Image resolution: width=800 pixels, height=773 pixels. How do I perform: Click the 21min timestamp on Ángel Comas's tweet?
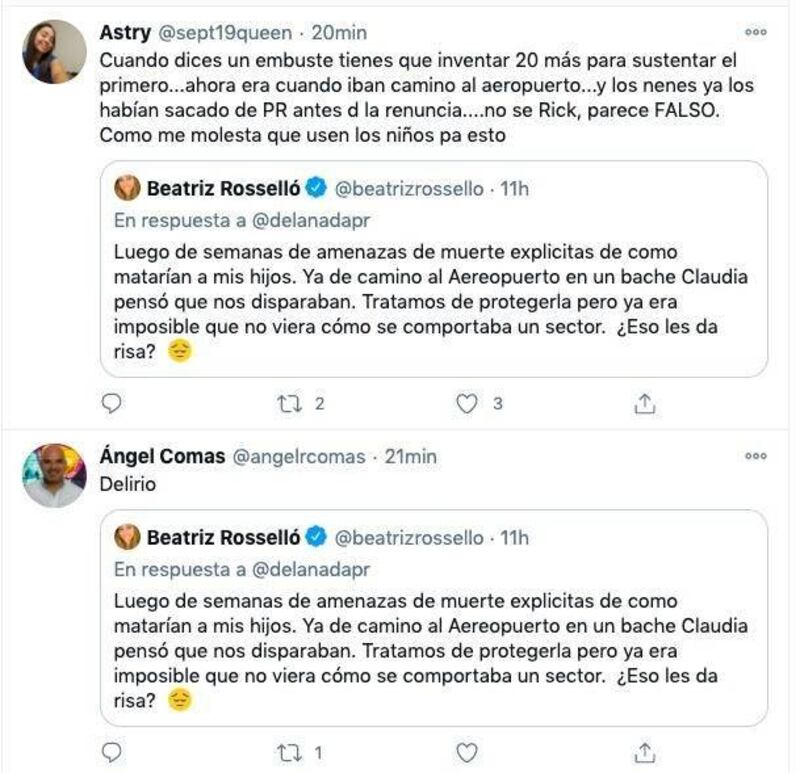pyautogui.click(x=411, y=456)
